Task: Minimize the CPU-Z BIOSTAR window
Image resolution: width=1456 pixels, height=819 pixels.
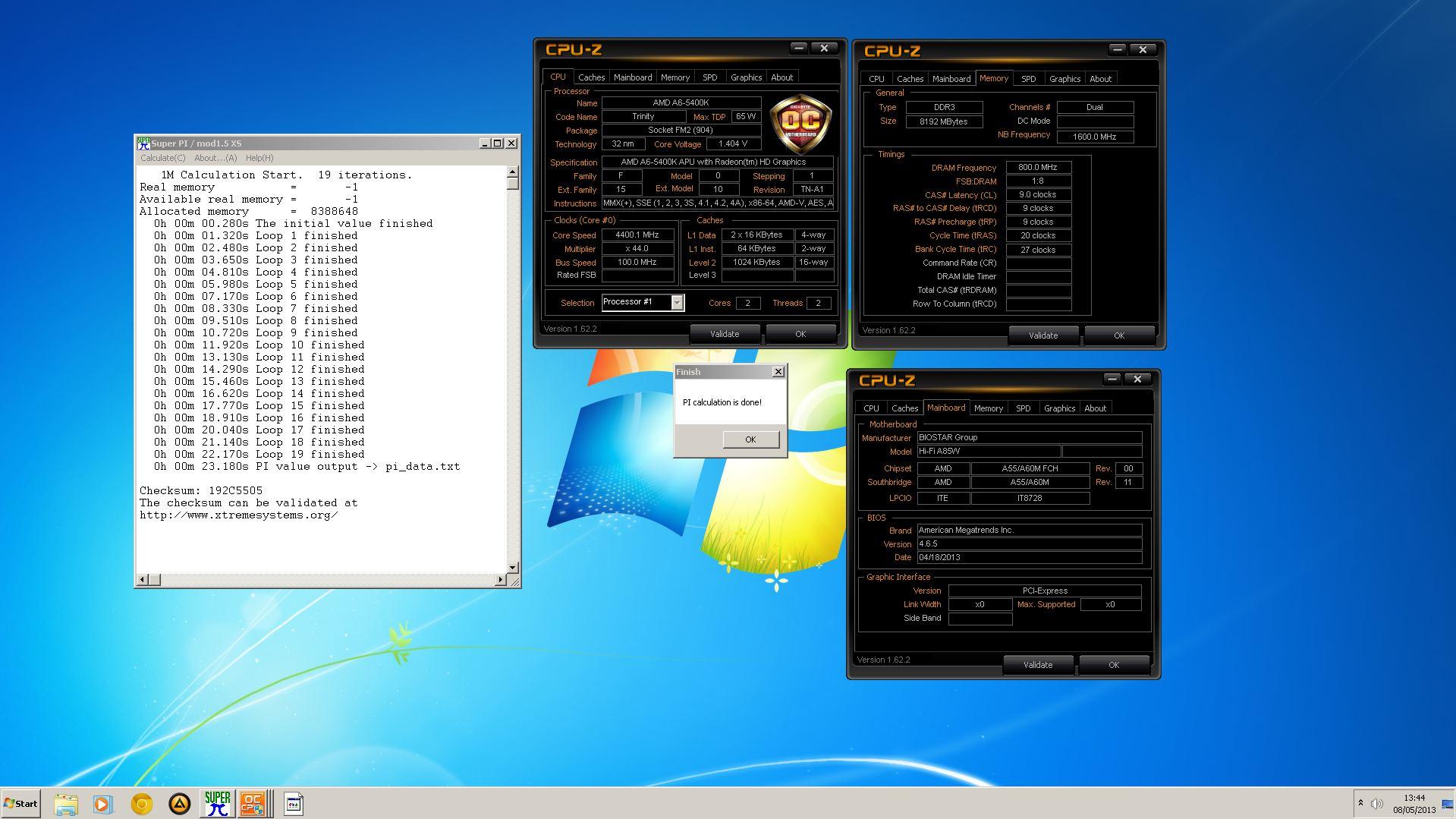Action: [x=1112, y=379]
